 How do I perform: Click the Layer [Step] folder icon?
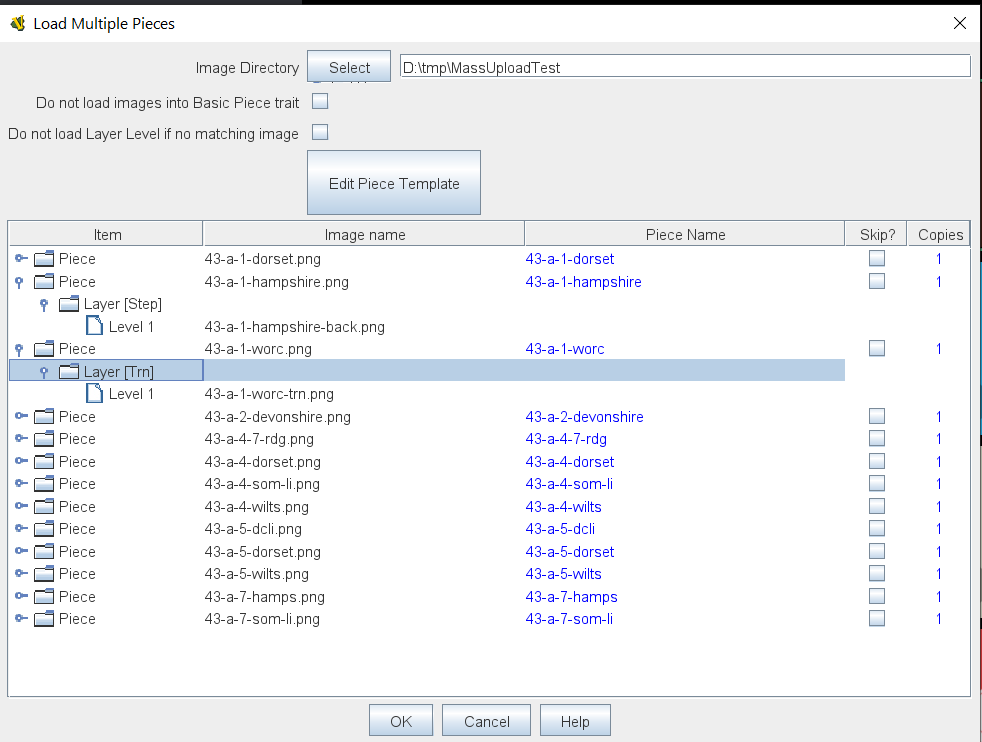click(x=69, y=304)
